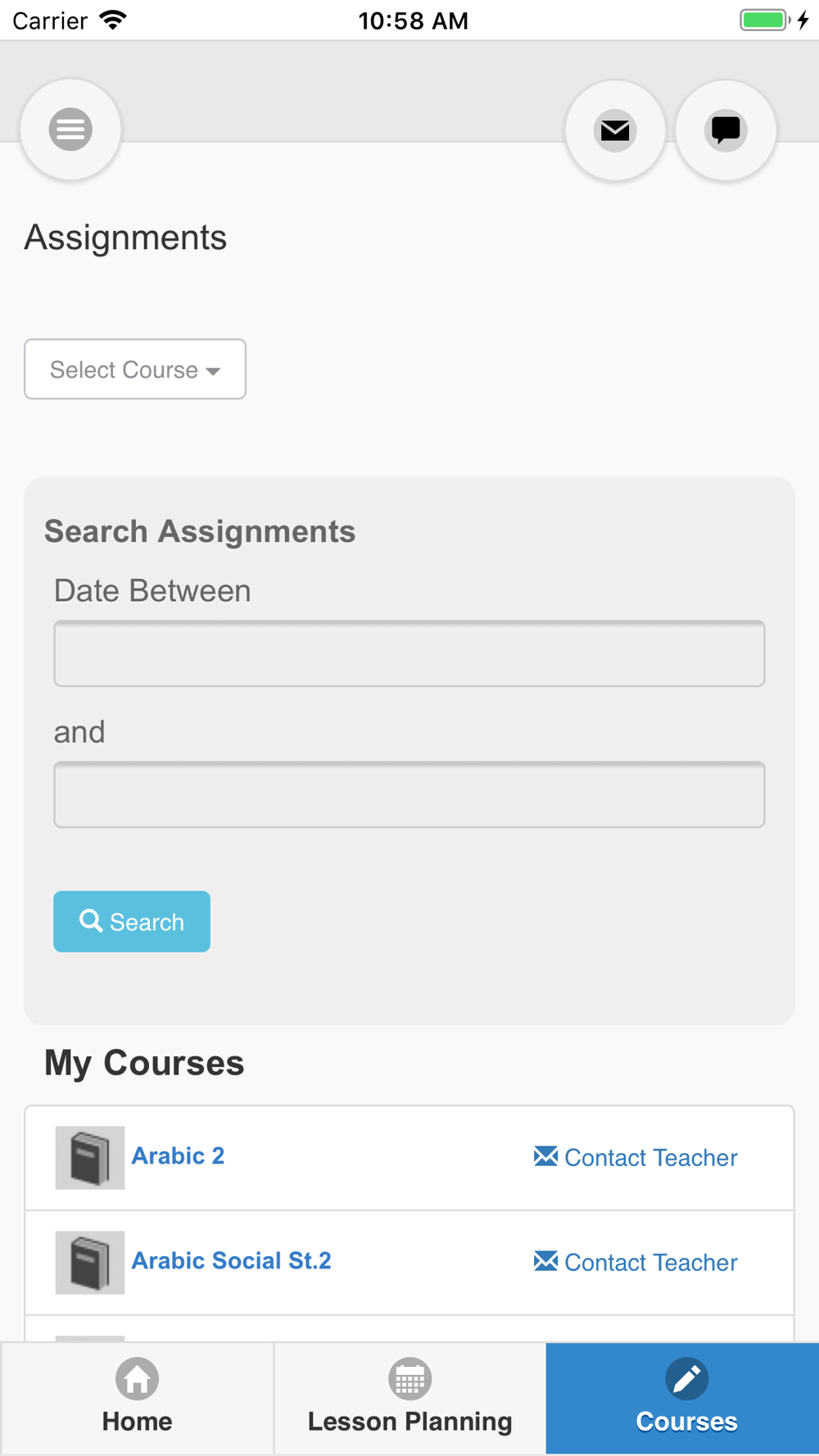819x1456 pixels.
Task: Tap the Lesson Planning calendar icon
Action: (409, 1379)
